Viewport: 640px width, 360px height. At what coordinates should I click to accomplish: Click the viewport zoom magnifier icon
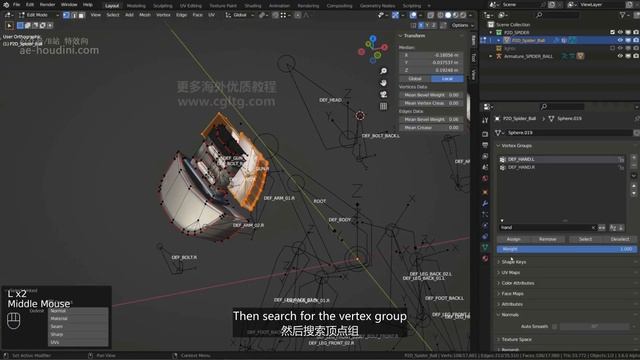pyautogui.click(x=383, y=71)
